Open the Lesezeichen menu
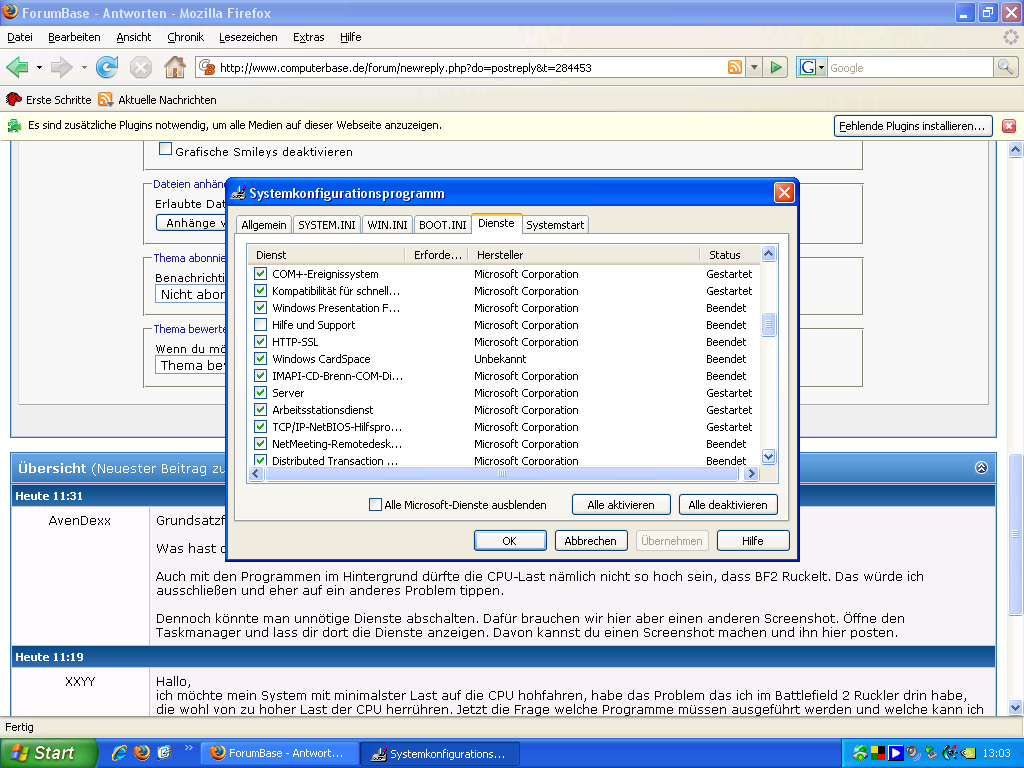The height and width of the screenshot is (768, 1024). tap(248, 37)
